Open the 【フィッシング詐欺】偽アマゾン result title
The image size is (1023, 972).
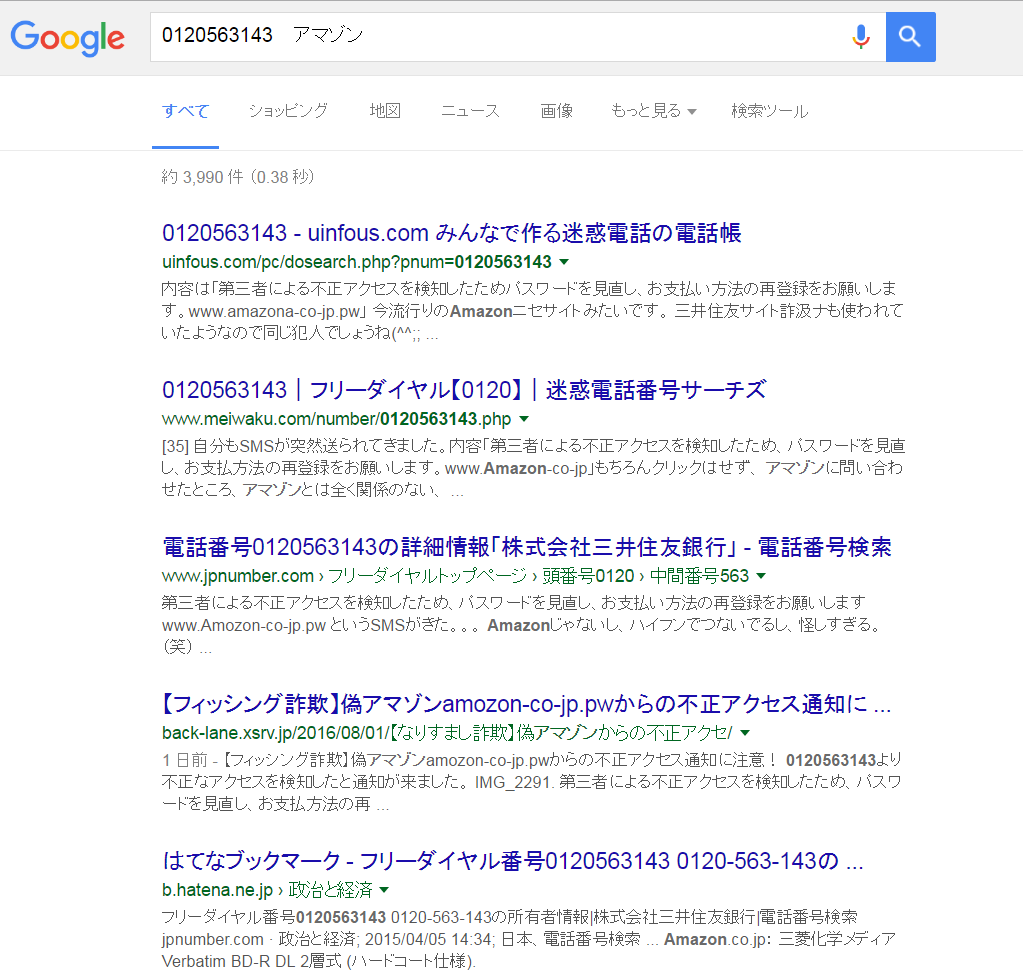pos(526,704)
